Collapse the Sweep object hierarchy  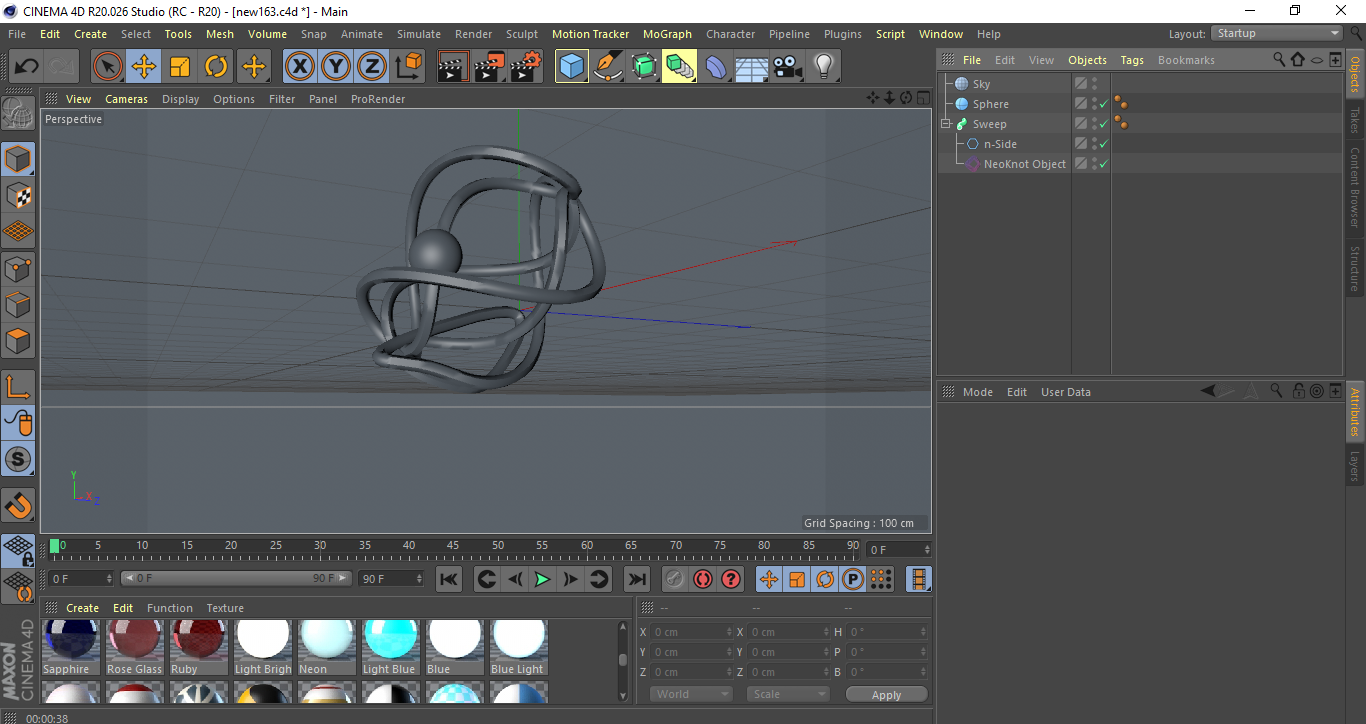[945, 124]
